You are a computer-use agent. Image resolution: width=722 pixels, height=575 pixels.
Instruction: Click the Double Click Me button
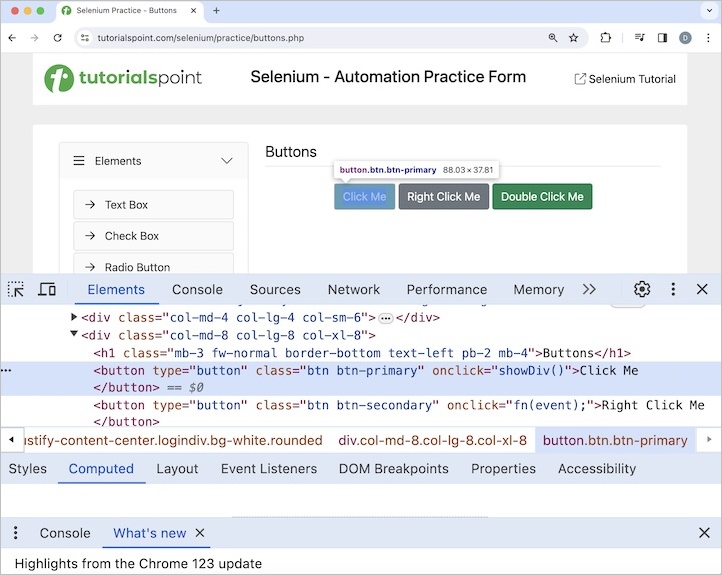[x=542, y=197]
